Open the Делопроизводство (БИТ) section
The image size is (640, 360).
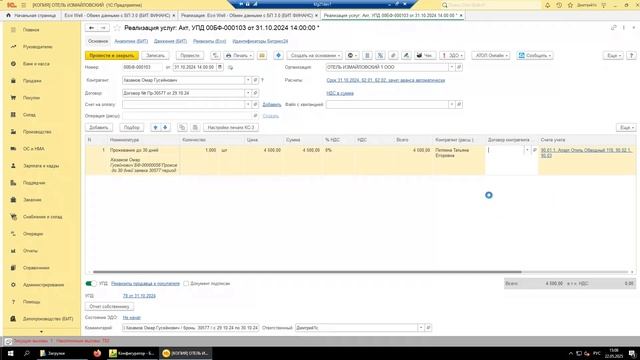pos(48,319)
